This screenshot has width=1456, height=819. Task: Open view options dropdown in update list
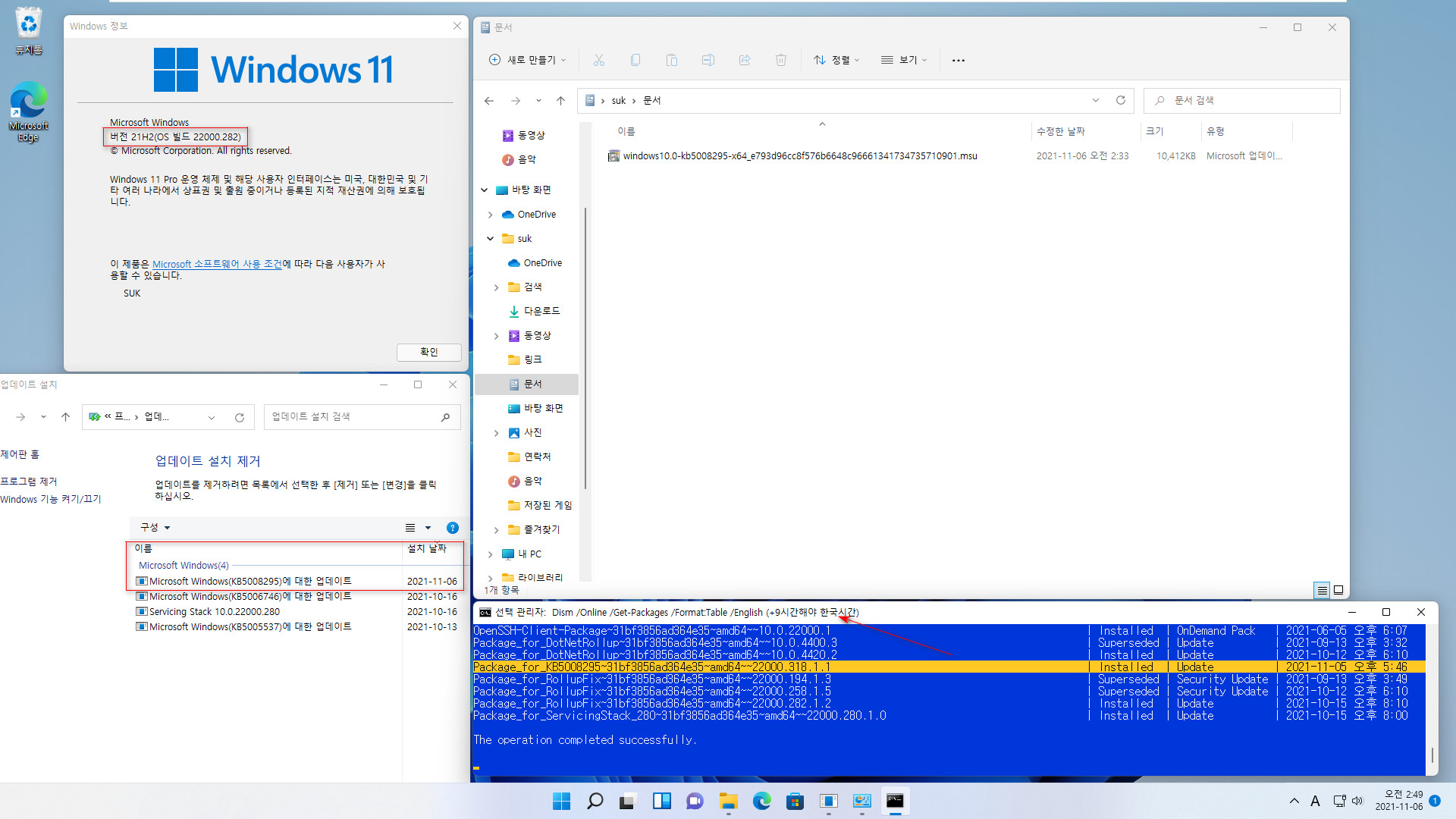(x=428, y=528)
